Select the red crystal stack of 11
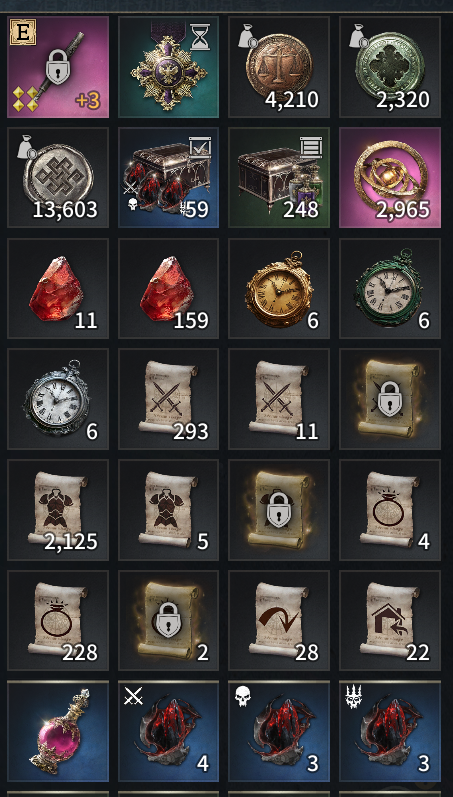This screenshot has height=797, width=453. 58,288
